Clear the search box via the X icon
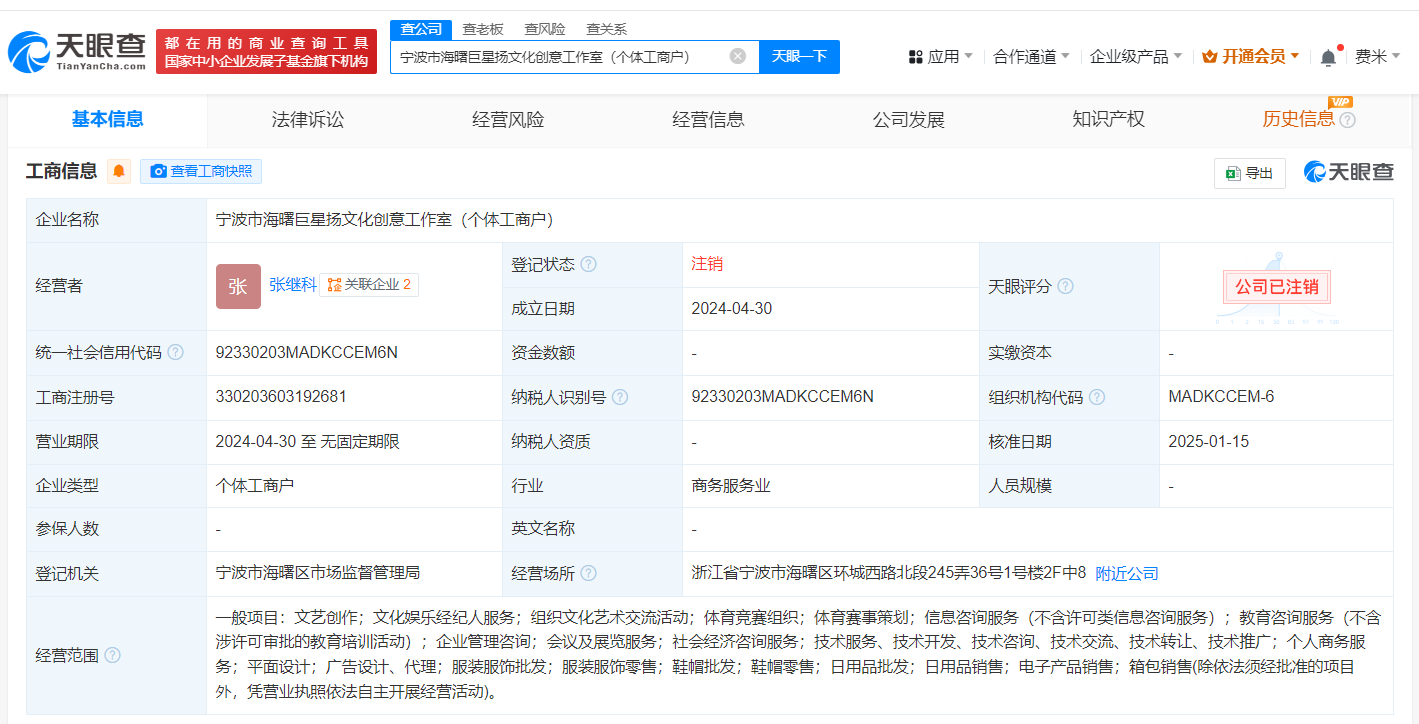Screen dimensions: 1419x724 (737, 57)
